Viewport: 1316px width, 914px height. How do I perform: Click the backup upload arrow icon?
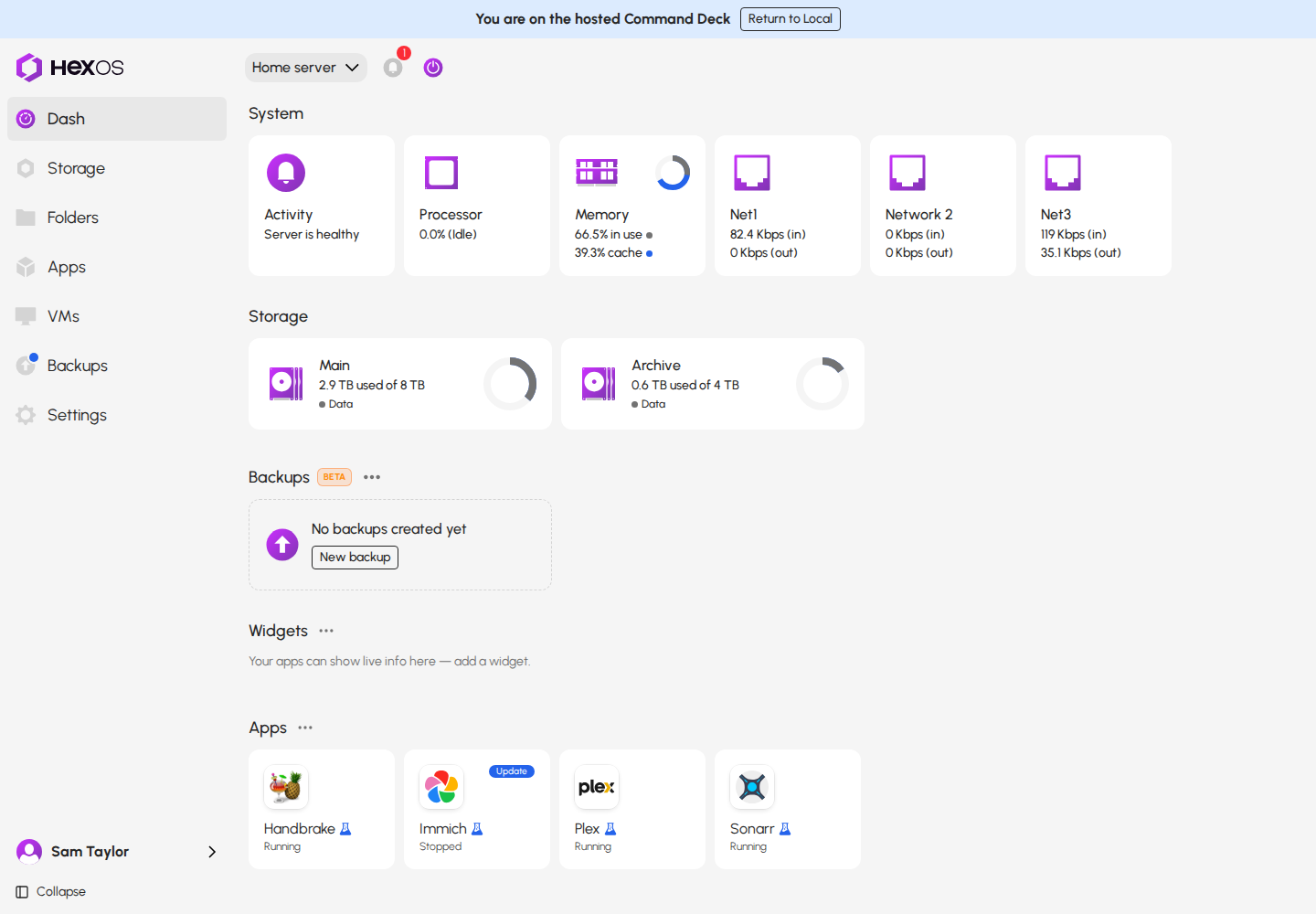coord(282,545)
